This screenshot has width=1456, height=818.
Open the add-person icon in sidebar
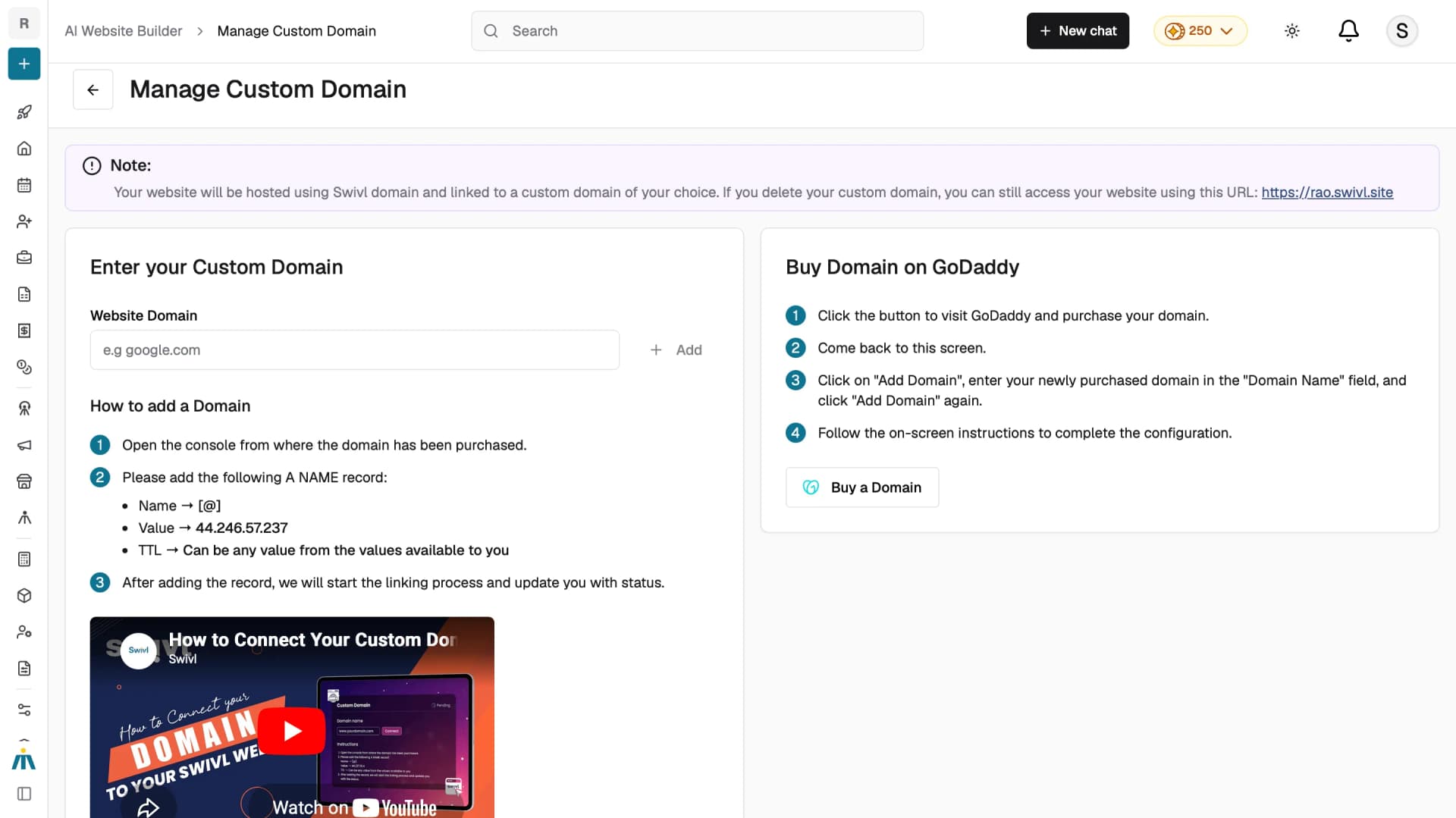[x=24, y=221]
